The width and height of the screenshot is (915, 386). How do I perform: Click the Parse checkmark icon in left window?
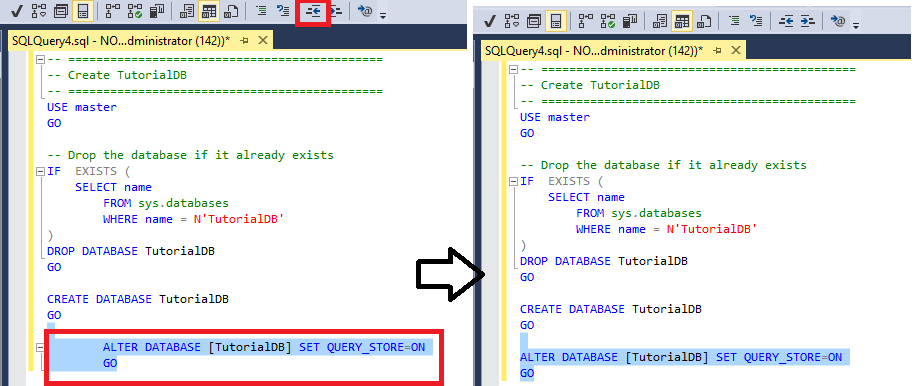pyautogui.click(x=16, y=11)
